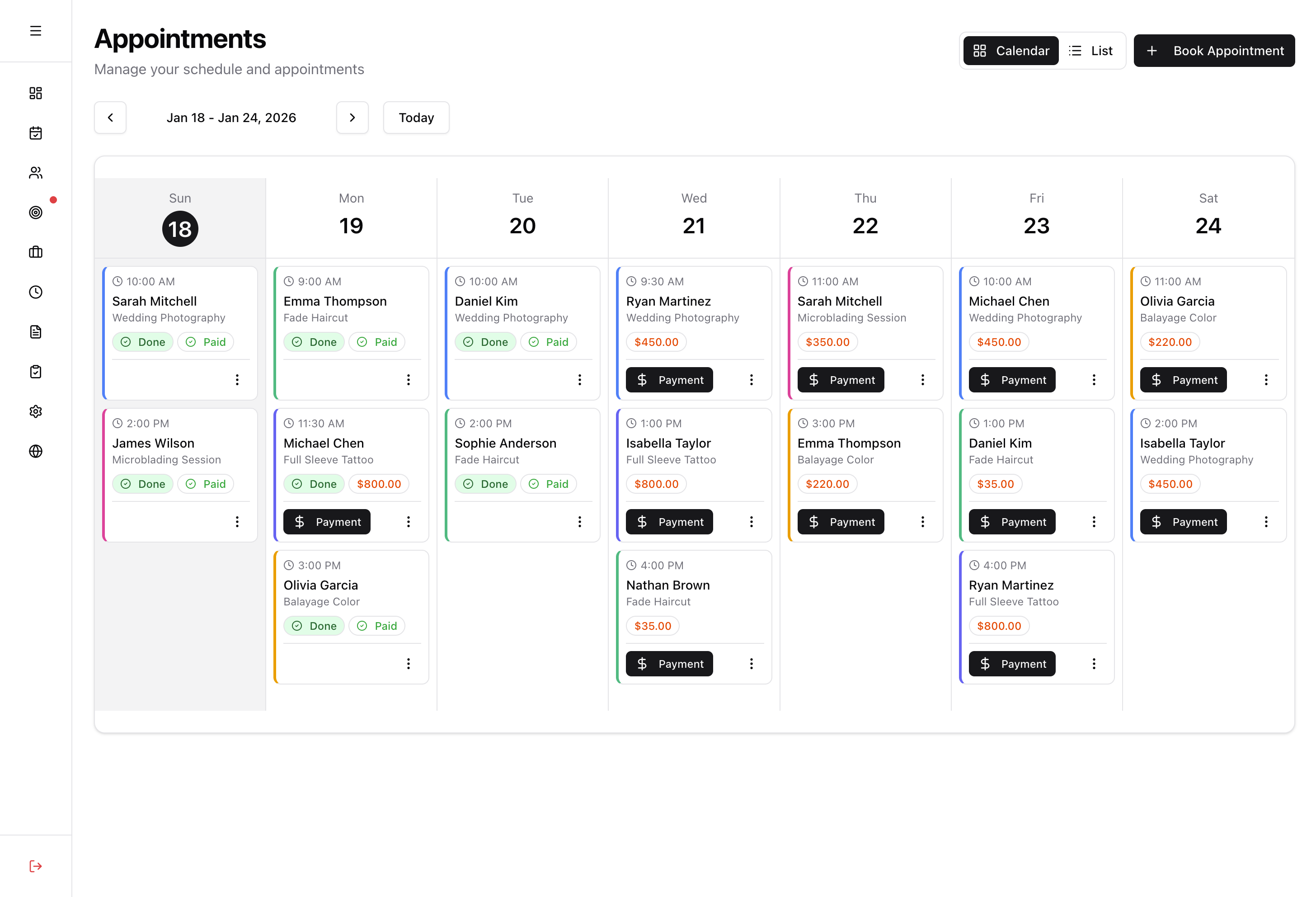Open the clients section via people icon
Image resolution: width=1316 pixels, height=897 pixels.
tap(35, 173)
